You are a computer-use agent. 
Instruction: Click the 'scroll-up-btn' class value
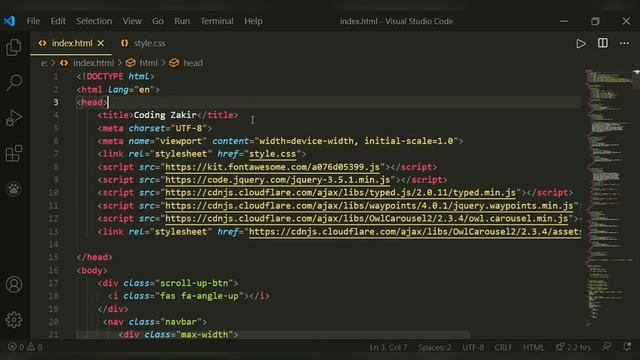pyautogui.click(x=194, y=283)
